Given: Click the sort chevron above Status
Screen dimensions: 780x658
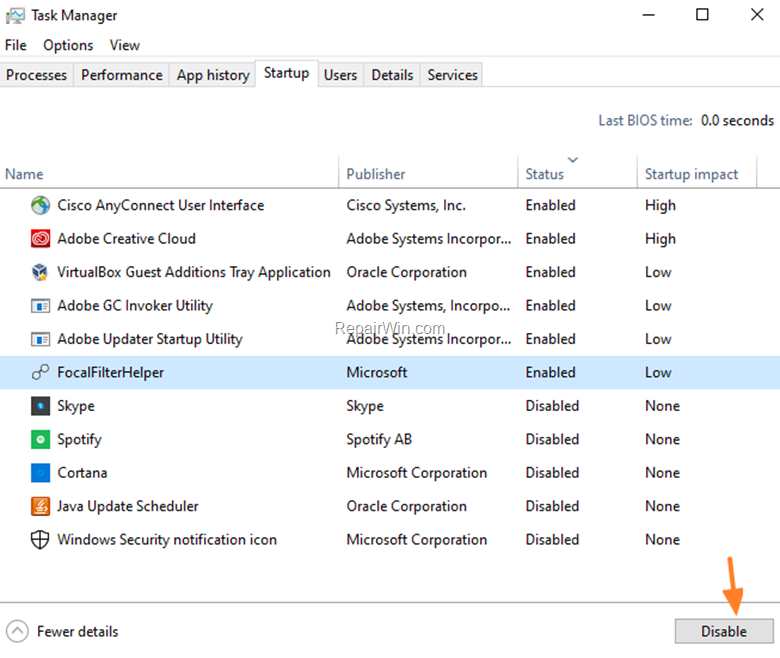Looking at the screenshot, I should tap(573, 160).
